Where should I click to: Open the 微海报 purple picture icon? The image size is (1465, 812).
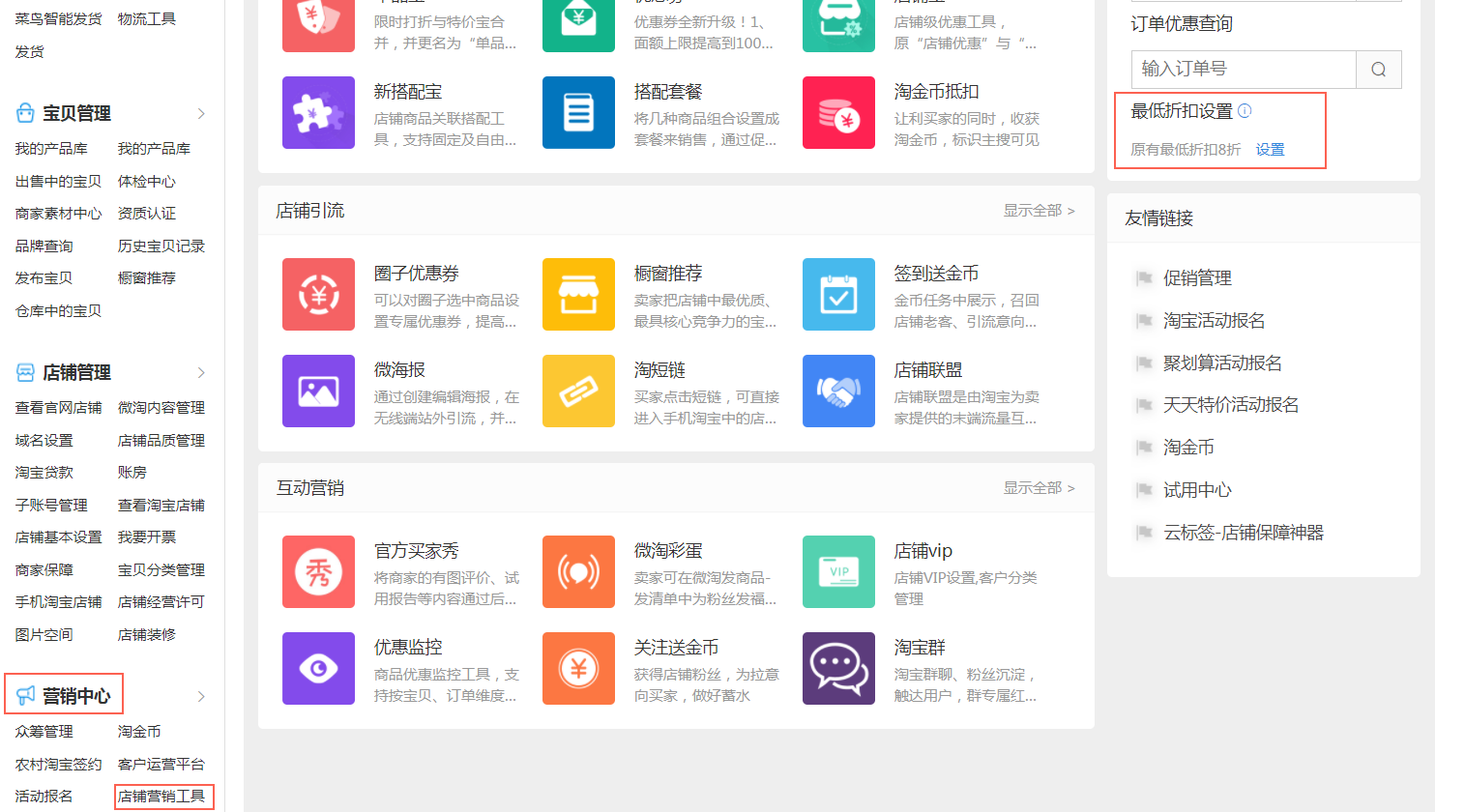(318, 391)
